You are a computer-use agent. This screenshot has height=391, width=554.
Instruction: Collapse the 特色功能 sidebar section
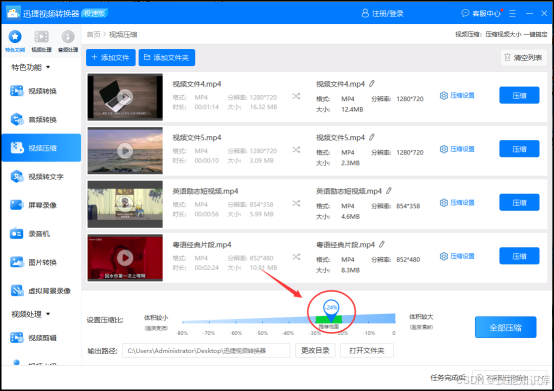[x=31, y=67]
